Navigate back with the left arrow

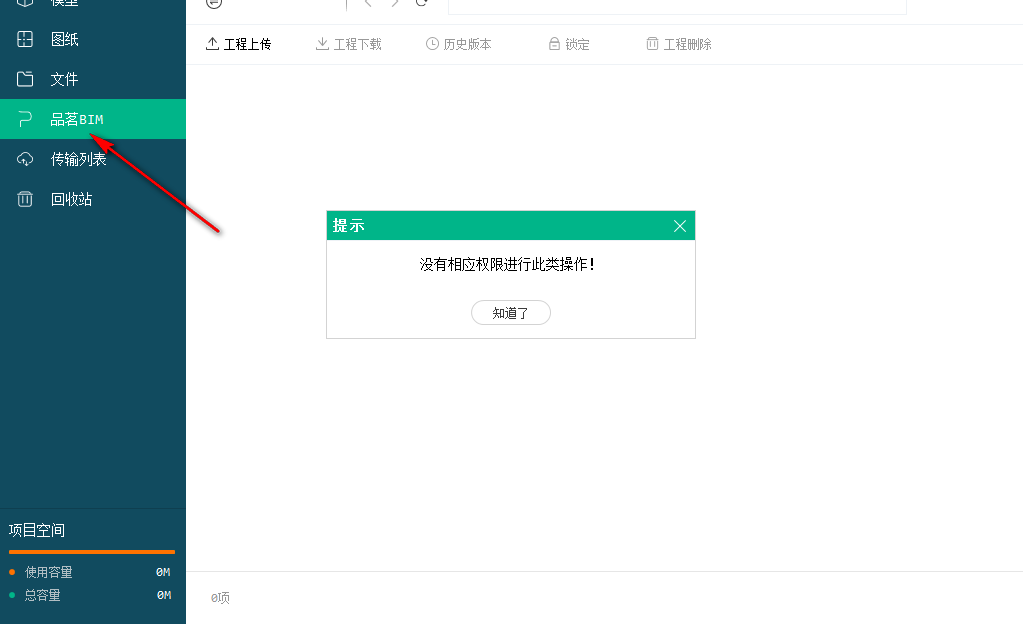pos(368,4)
